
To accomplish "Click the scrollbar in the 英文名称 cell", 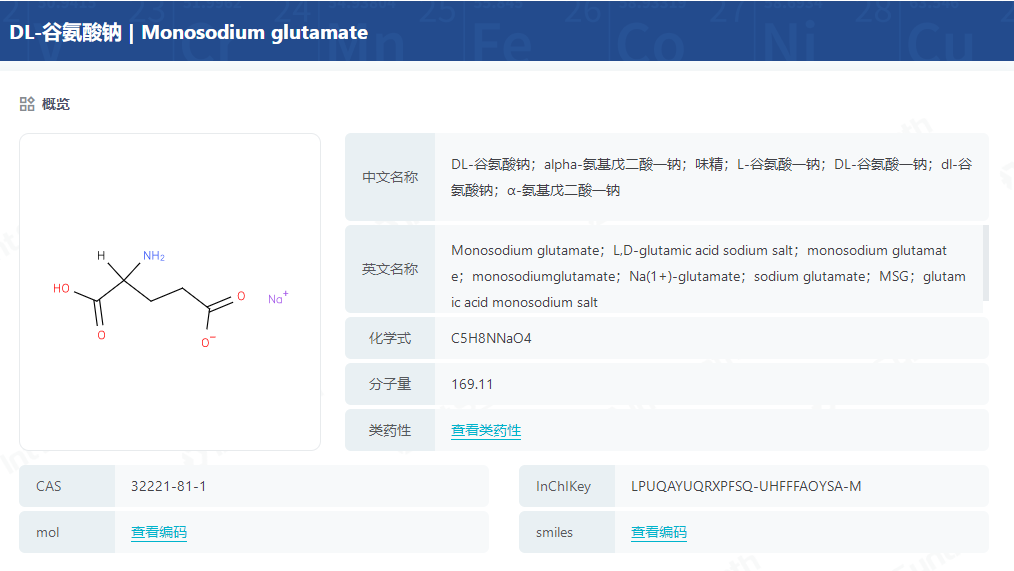I will 986,262.
